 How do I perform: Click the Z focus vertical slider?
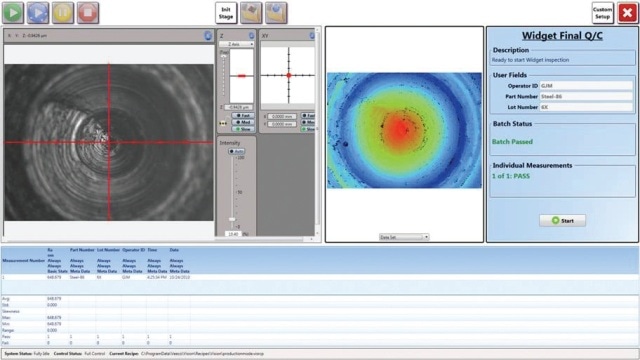223,76
